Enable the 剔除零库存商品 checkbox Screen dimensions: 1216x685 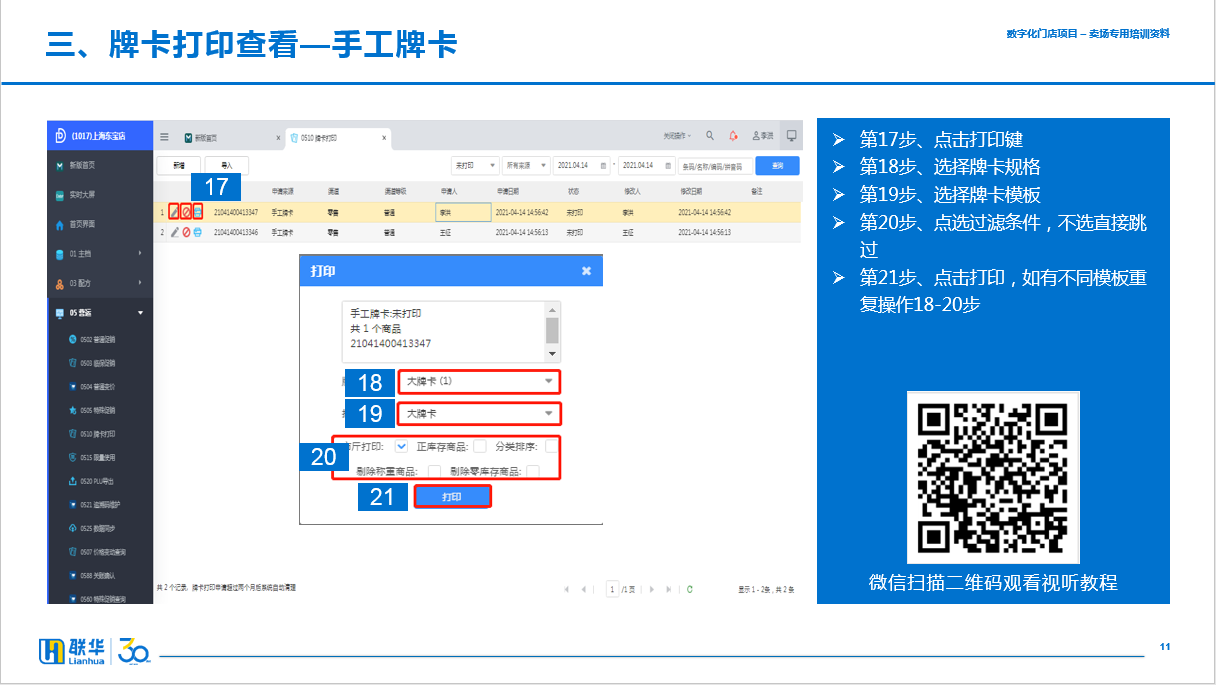(533, 471)
